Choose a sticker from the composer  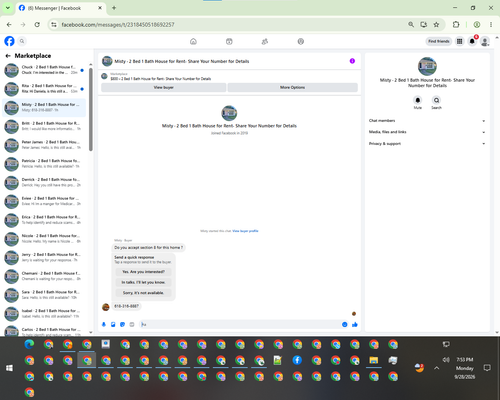point(123,324)
